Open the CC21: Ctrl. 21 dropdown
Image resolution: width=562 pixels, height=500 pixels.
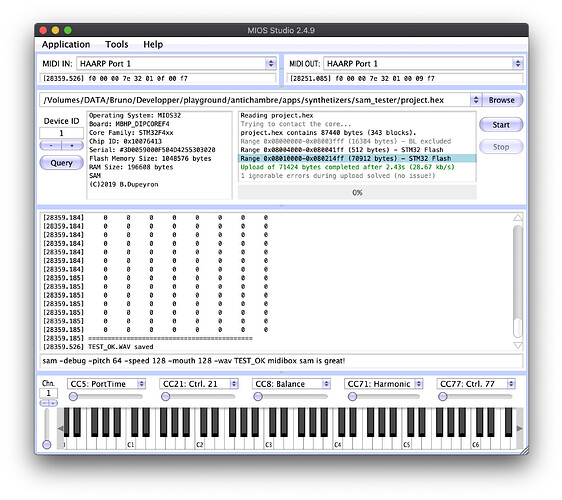(234, 384)
